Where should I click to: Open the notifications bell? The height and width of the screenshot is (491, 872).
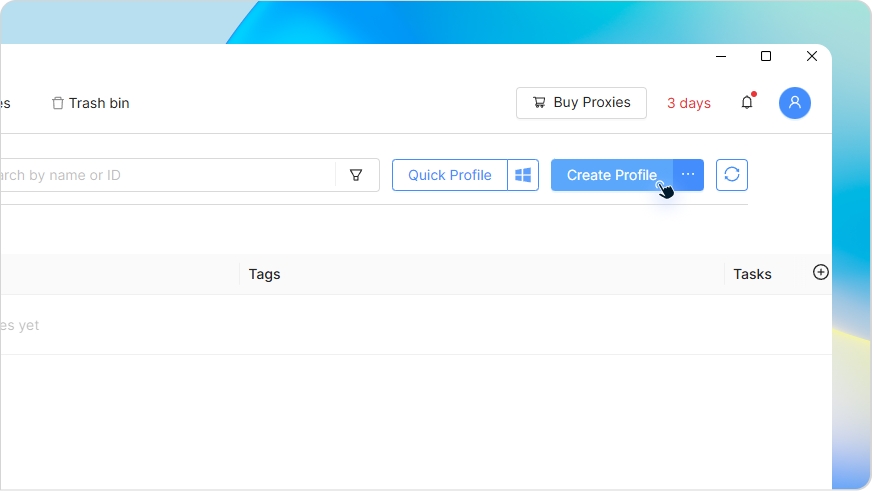pyautogui.click(x=747, y=102)
